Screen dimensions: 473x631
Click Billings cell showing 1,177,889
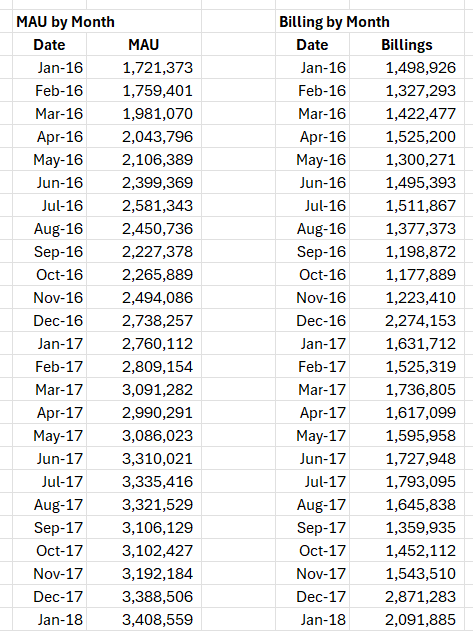[x=407, y=274]
